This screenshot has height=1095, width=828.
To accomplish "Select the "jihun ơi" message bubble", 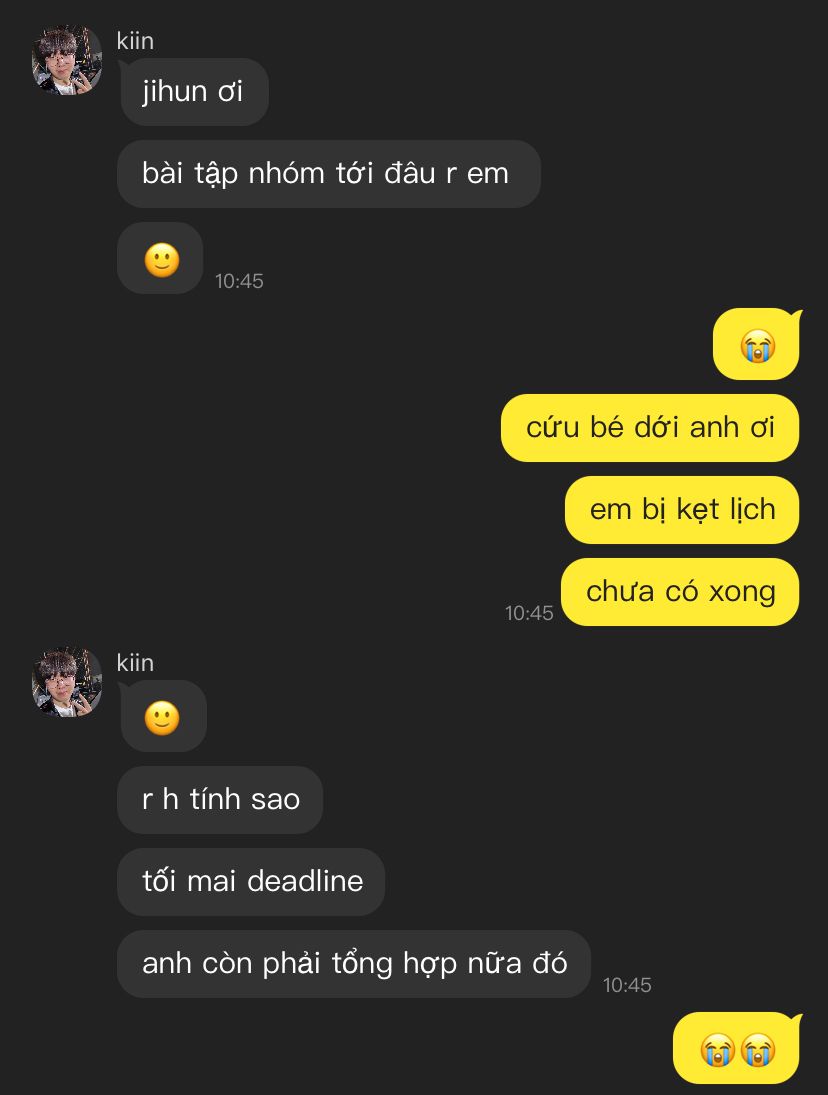I will click(x=193, y=91).
